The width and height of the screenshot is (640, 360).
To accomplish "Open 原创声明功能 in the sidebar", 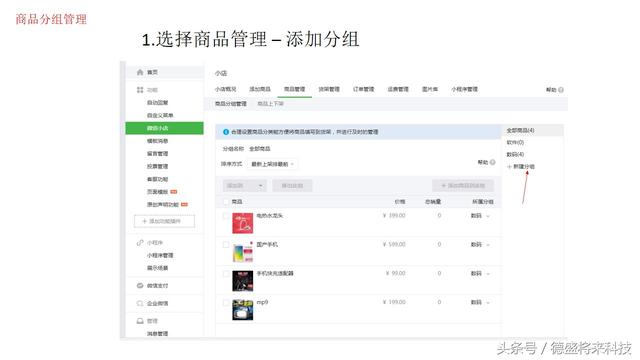I will click(163, 204).
